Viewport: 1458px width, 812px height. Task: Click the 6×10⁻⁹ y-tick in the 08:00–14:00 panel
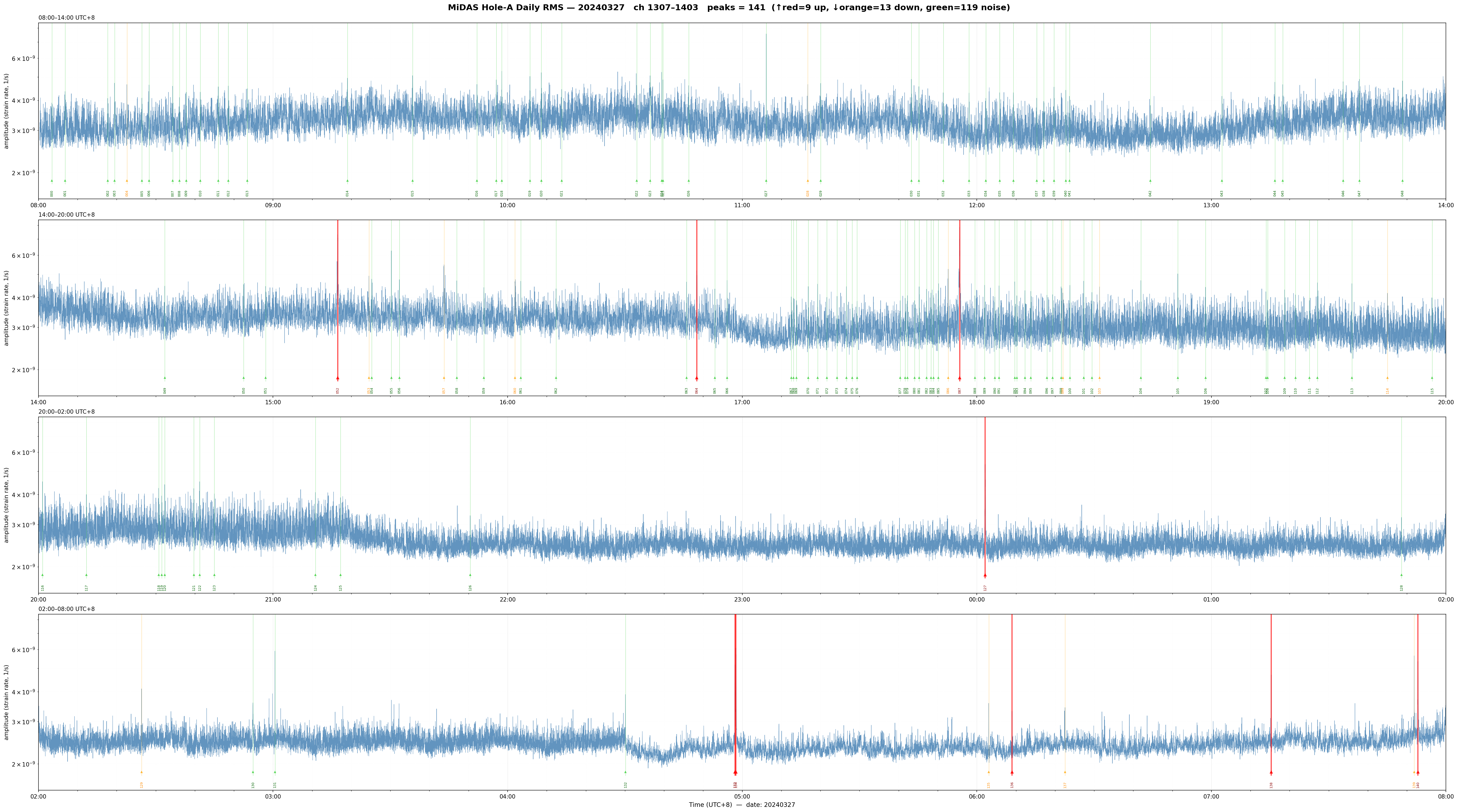pos(23,58)
